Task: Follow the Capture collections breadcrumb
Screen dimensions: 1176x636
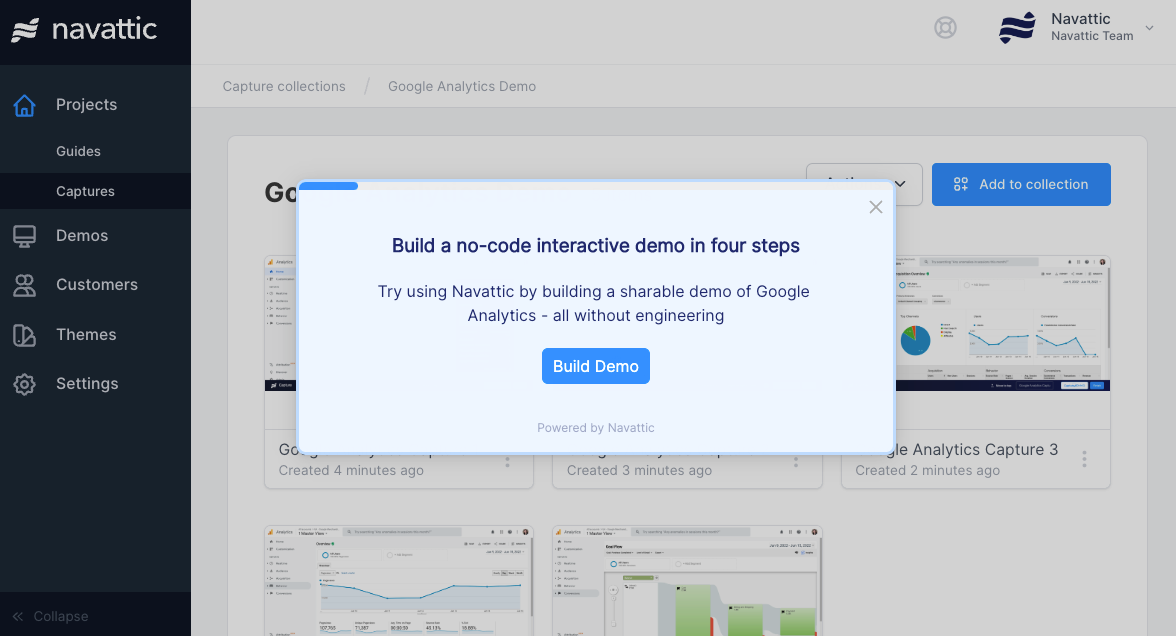Action: click(284, 86)
